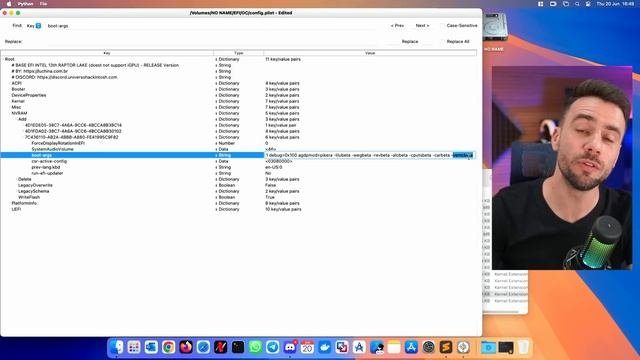Click in the boot-args value edit field

tap(370, 155)
